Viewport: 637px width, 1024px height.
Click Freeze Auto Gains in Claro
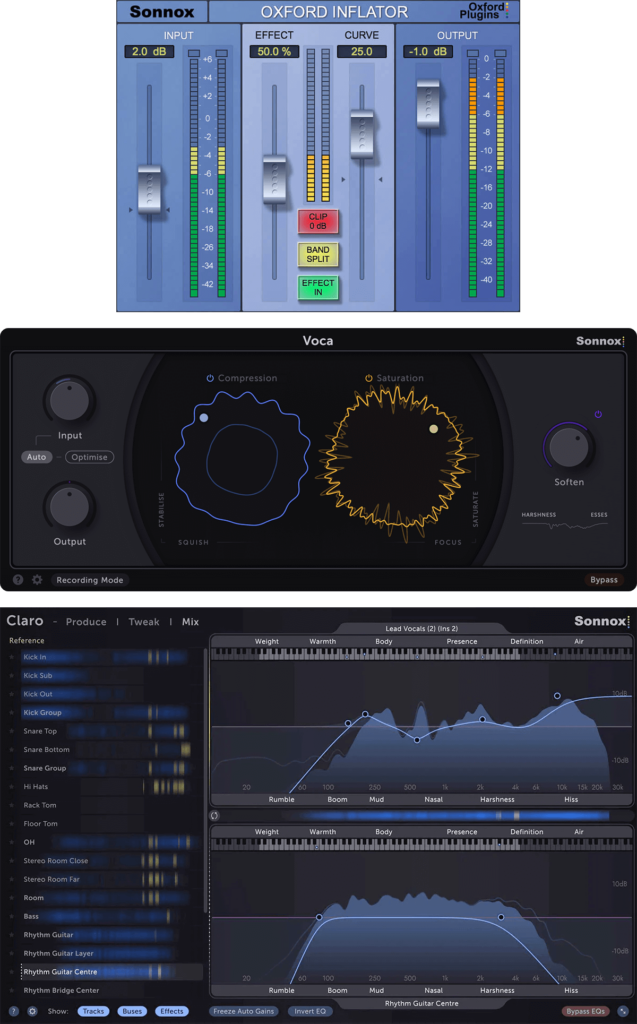(x=244, y=1011)
